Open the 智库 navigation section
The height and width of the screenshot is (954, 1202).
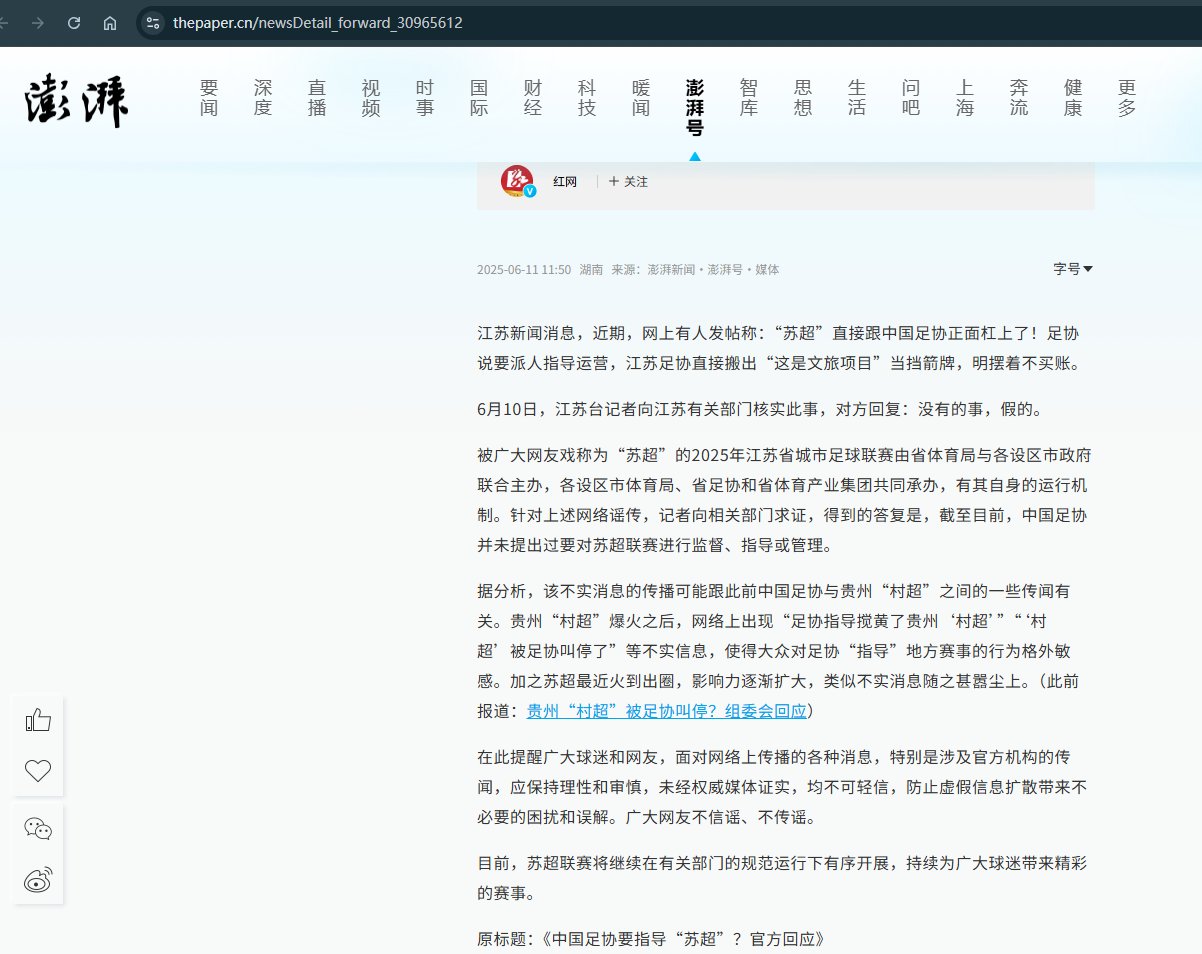pyautogui.click(x=749, y=98)
